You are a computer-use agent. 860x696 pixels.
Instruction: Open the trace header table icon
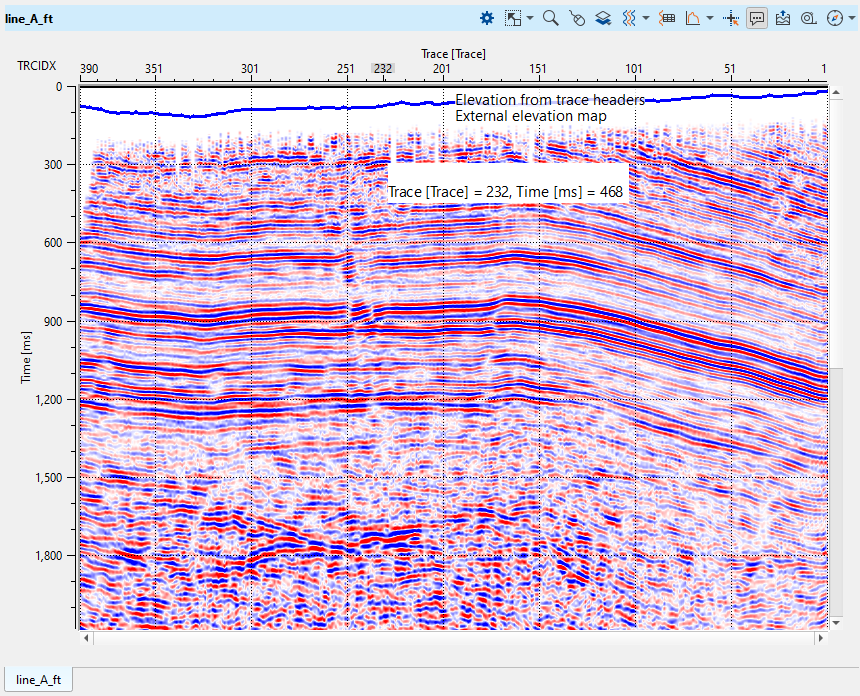668,18
